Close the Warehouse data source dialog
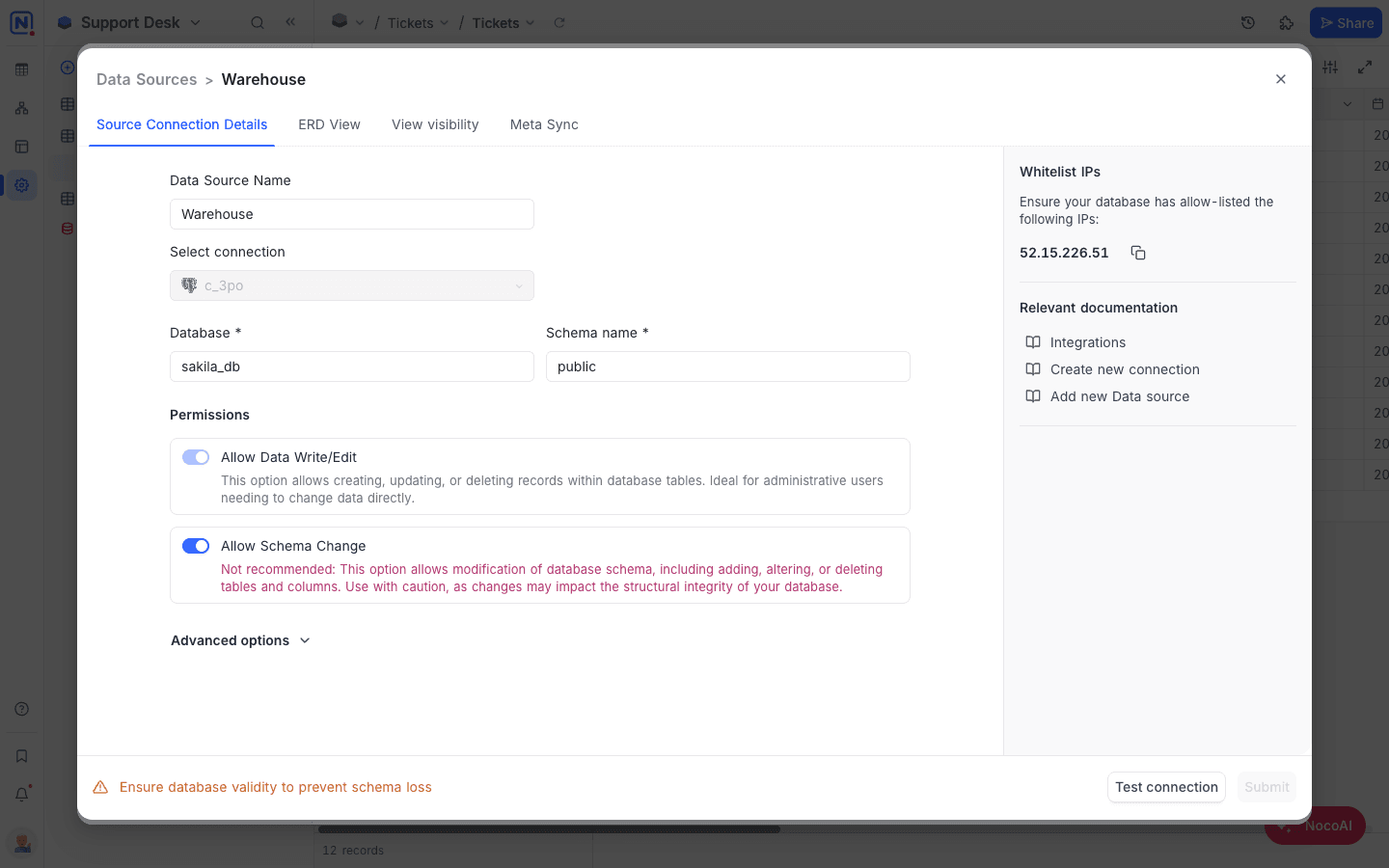Viewport: 1389px width, 868px height. tap(1281, 79)
